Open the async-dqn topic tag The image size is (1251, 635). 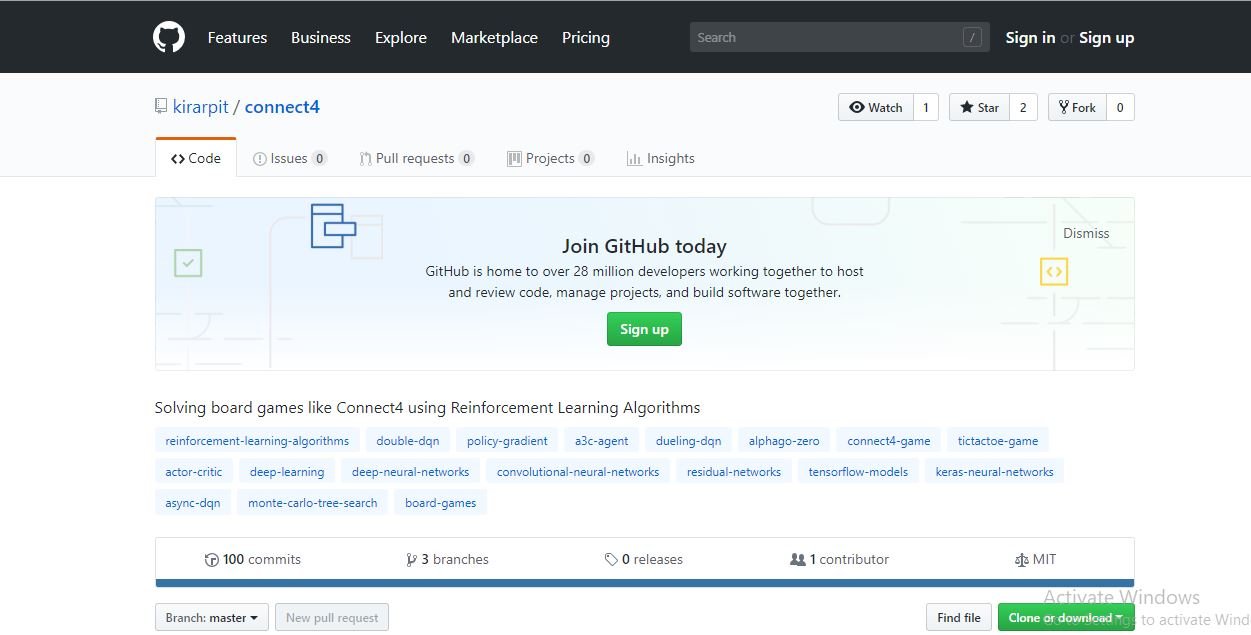193,503
